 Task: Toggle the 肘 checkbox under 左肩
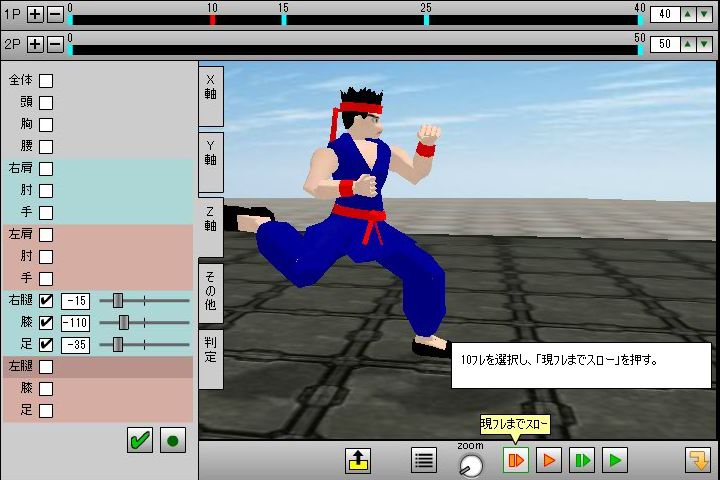(46, 257)
